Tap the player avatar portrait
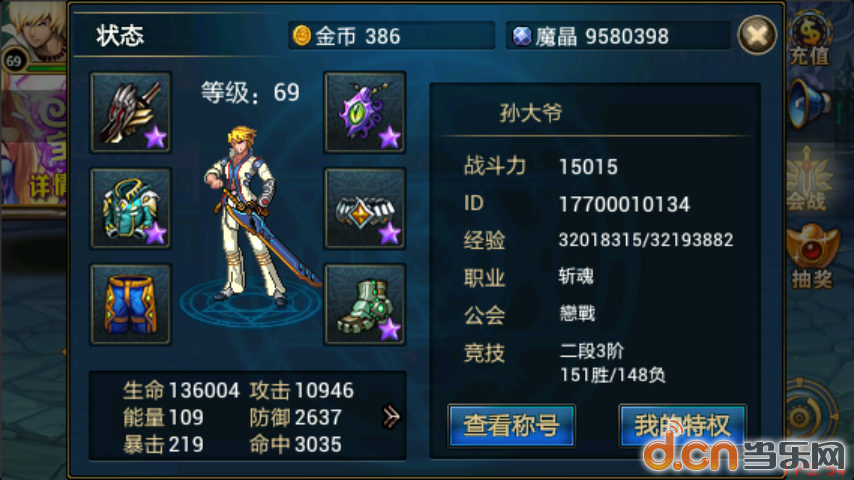The width and height of the screenshot is (854, 480). 34,35
